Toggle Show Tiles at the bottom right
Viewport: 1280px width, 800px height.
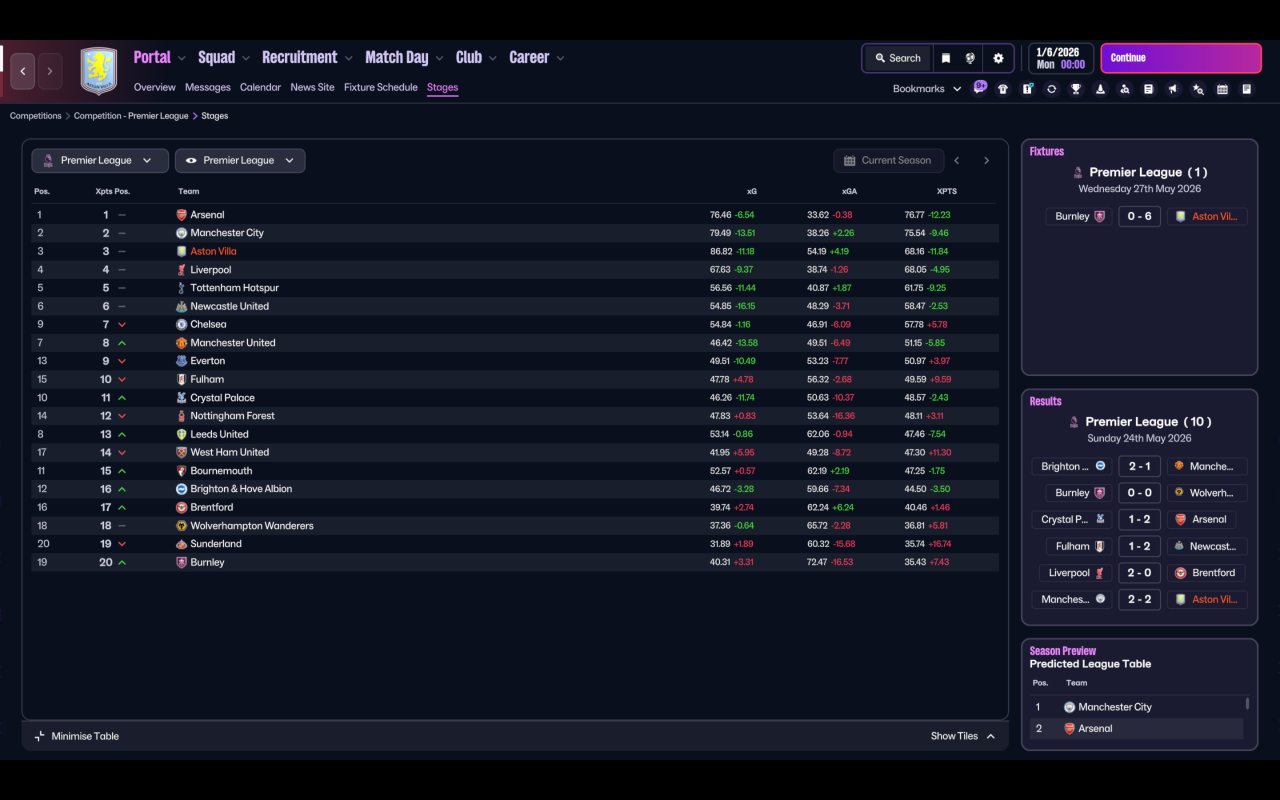(962, 736)
